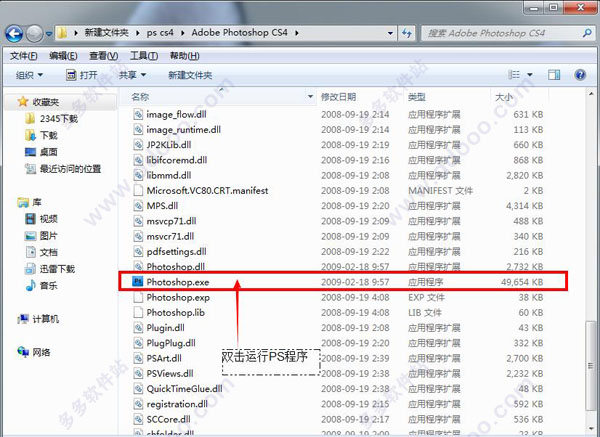
Task: Open the 2345下载 folder in favorites
Action: pyautogui.click(x=59, y=119)
